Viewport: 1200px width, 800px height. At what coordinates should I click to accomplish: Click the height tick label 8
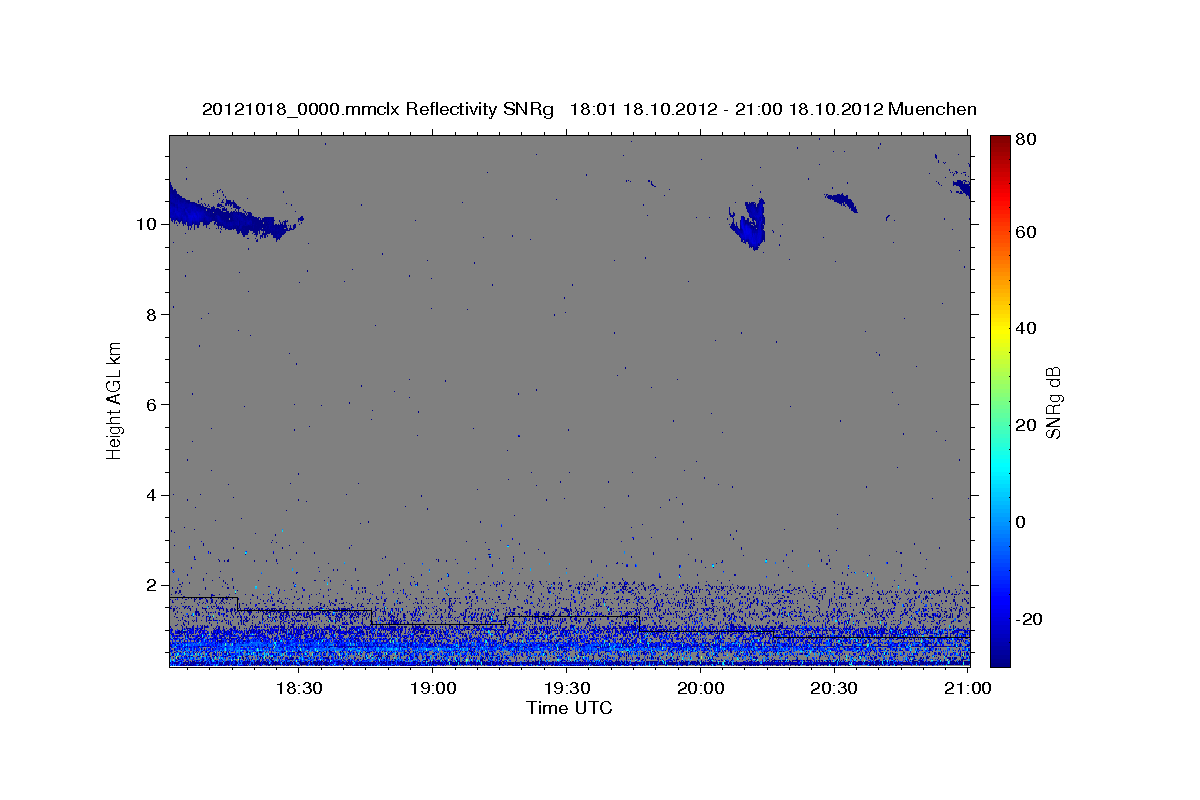(x=151, y=314)
